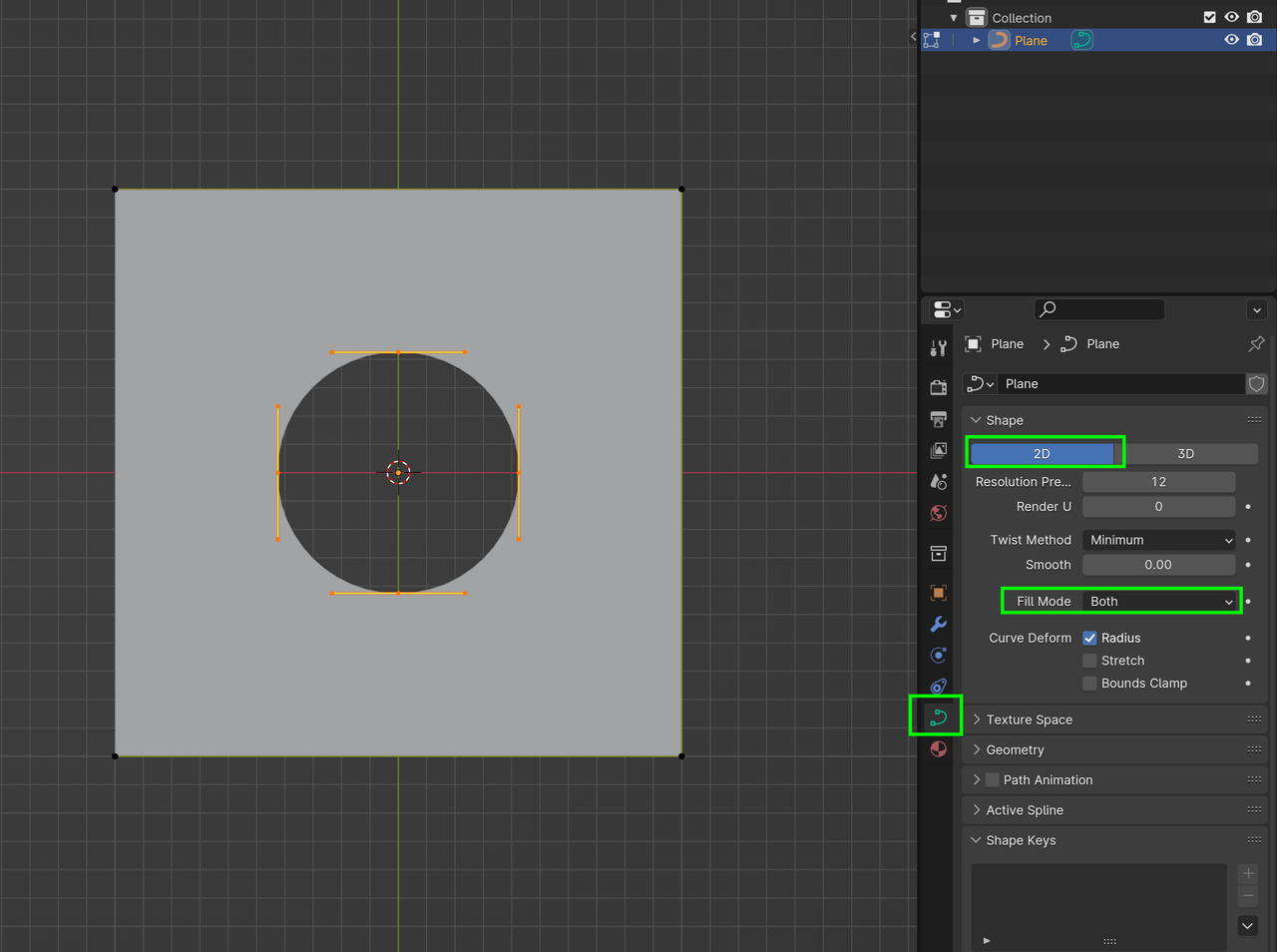1277x952 pixels.
Task: Open the Modifier properties wrench tab
Action: tap(938, 624)
